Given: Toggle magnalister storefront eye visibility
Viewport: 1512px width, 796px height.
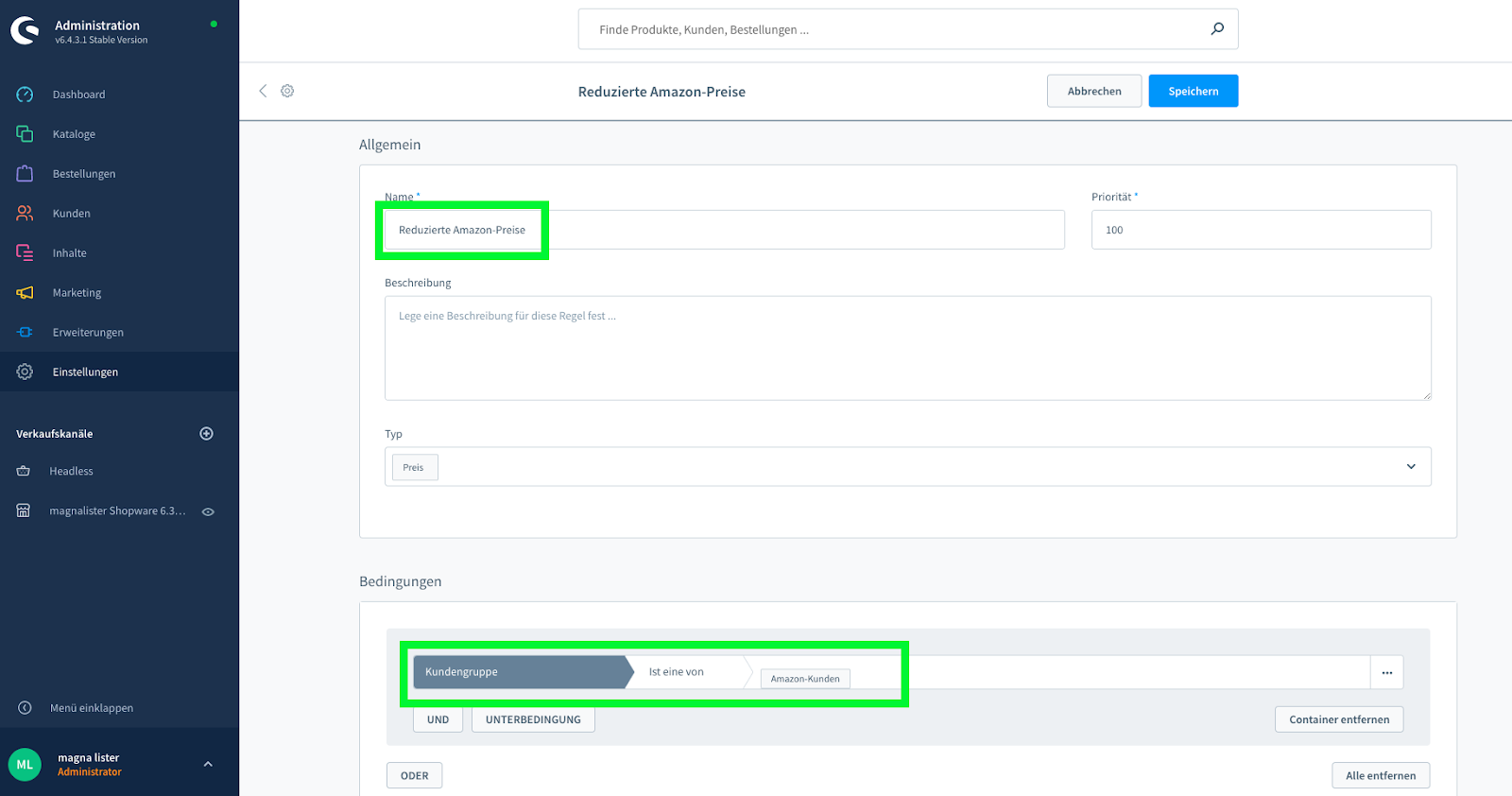Looking at the screenshot, I should pos(208,511).
